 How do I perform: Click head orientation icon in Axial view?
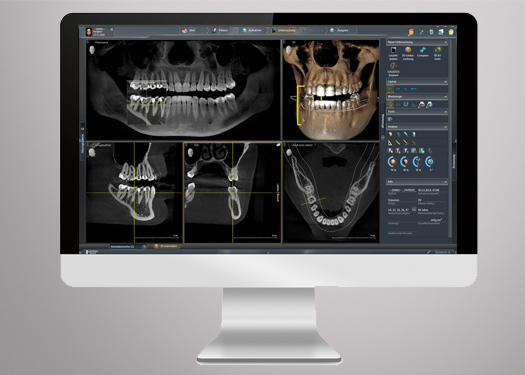(x=289, y=152)
